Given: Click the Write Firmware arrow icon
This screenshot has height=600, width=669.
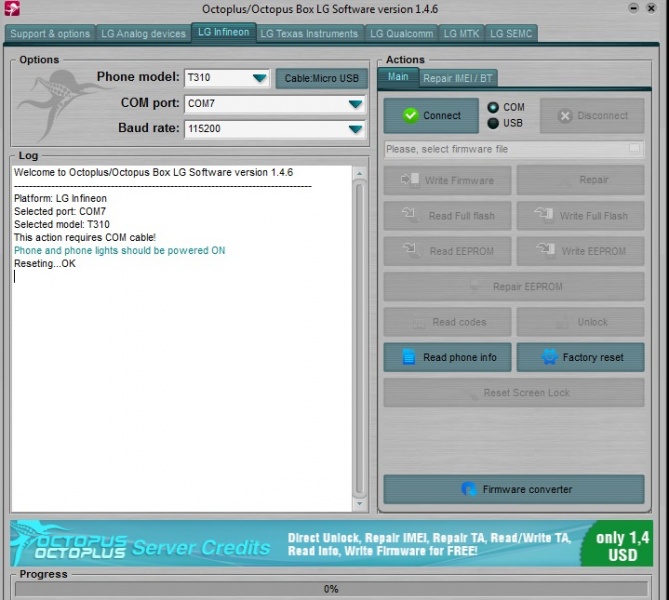Looking at the screenshot, I should pyautogui.click(x=410, y=180).
